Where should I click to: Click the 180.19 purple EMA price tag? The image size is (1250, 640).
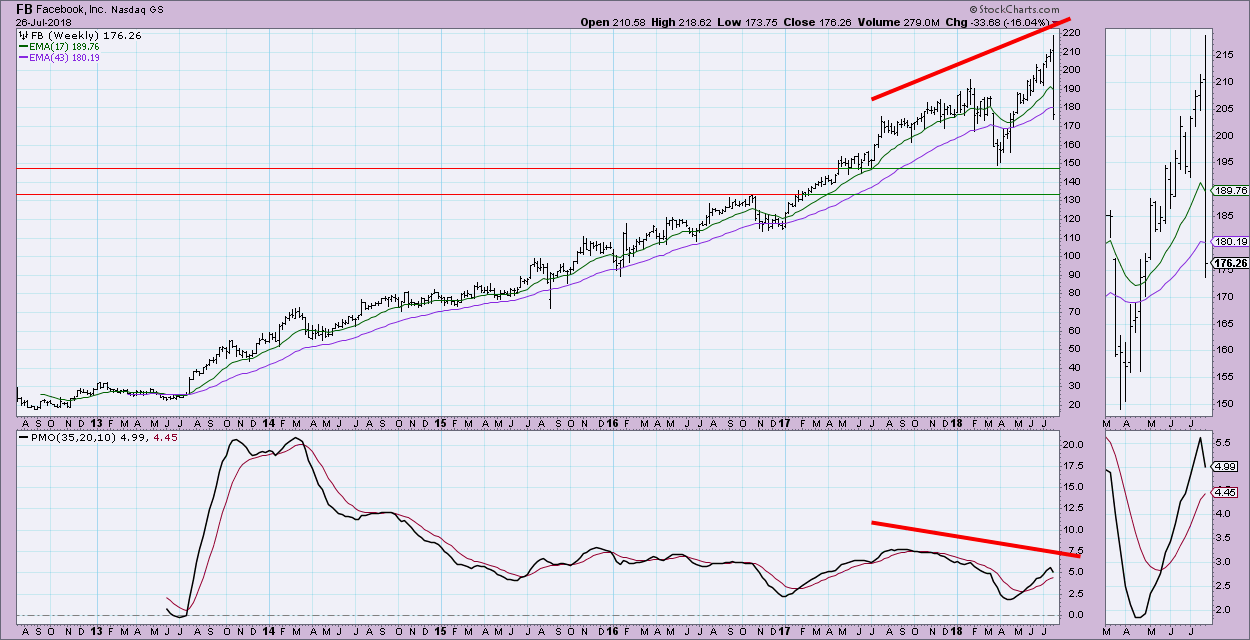(1229, 241)
